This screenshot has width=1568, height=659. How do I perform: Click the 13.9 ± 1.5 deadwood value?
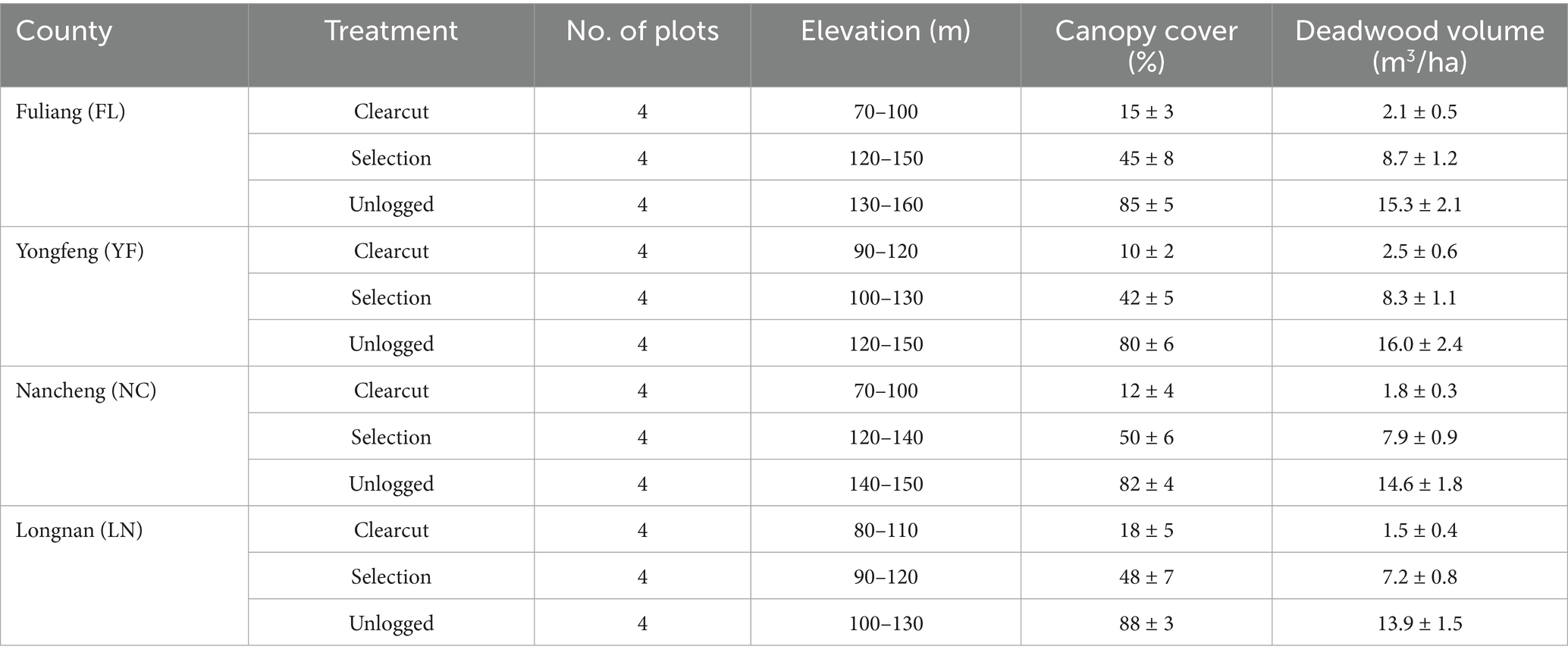(1419, 623)
